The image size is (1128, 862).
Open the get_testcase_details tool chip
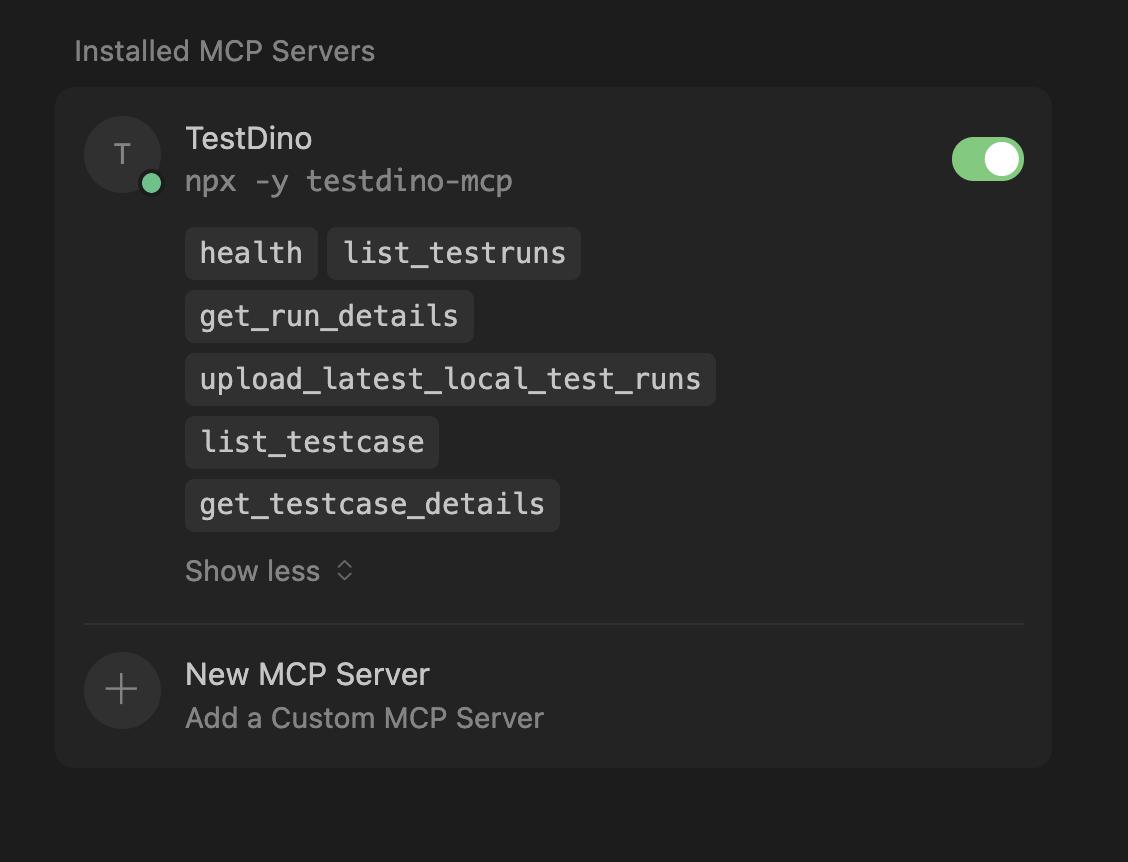click(x=372, y=504)
